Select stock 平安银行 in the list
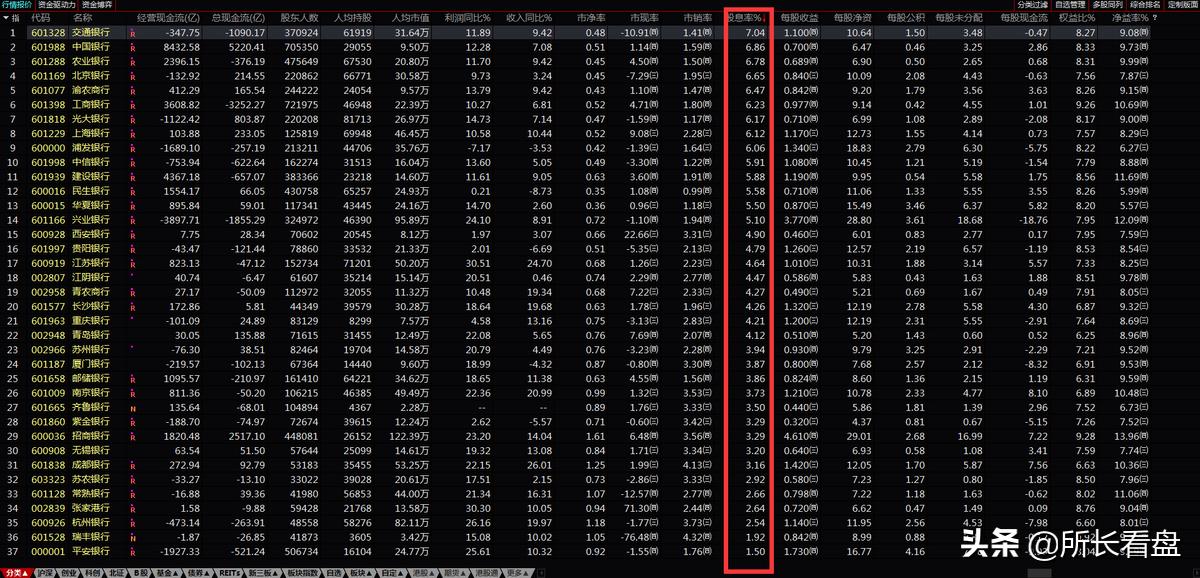The height and width of the screenshot is (578, 1200). [x=91, y=550]
